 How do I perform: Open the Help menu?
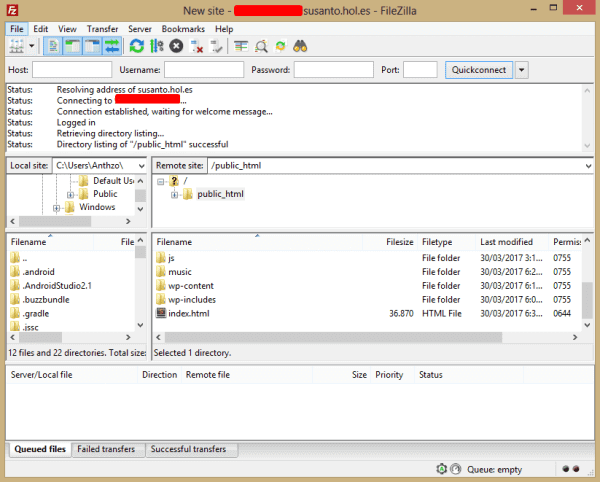224,29
